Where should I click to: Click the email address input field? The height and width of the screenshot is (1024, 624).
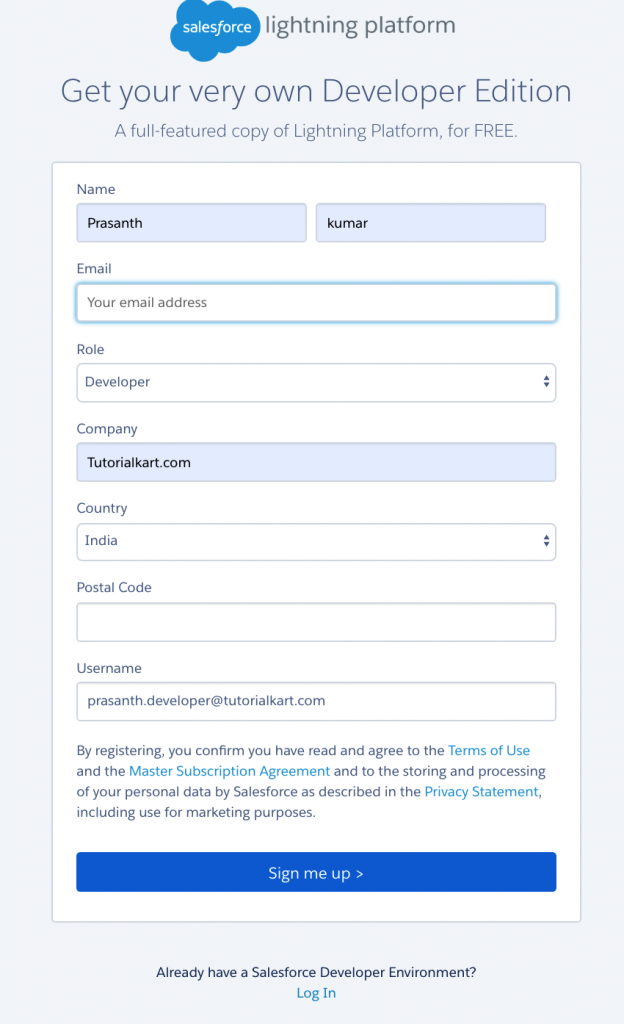coord(316,302)
